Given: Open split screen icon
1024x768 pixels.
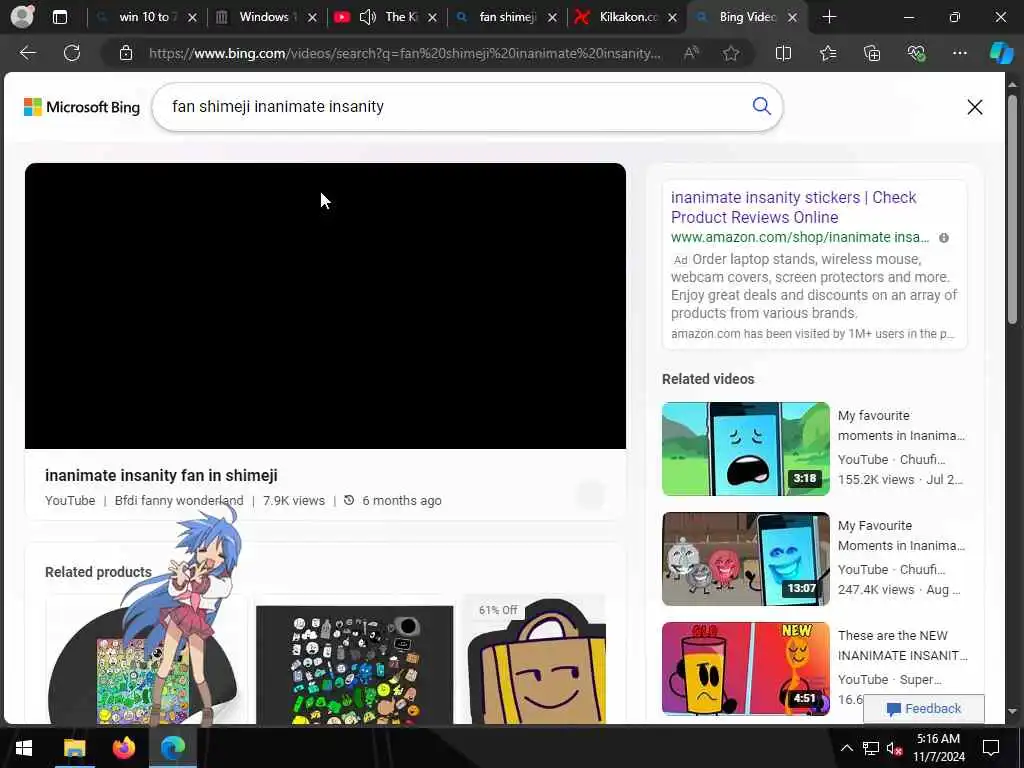Looking at the screenshot, I should tap(783, 53).
